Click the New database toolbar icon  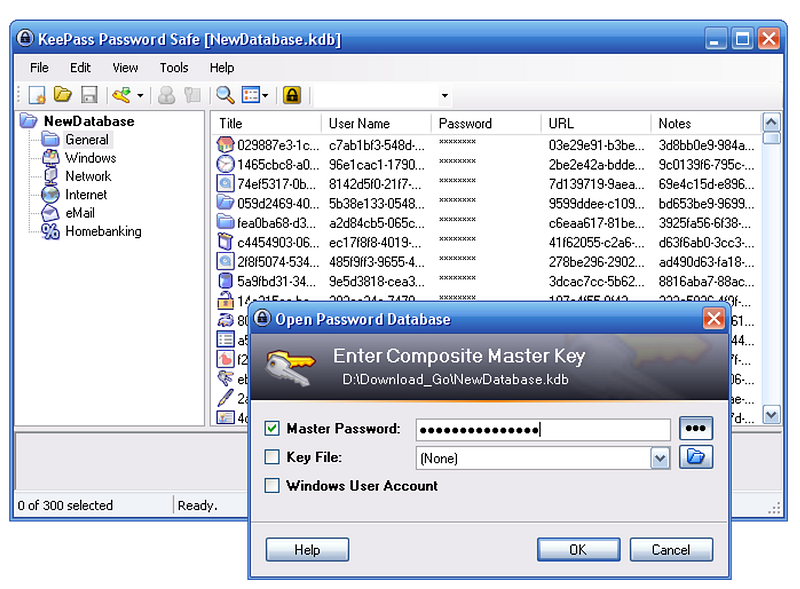[x=37, y=95]
